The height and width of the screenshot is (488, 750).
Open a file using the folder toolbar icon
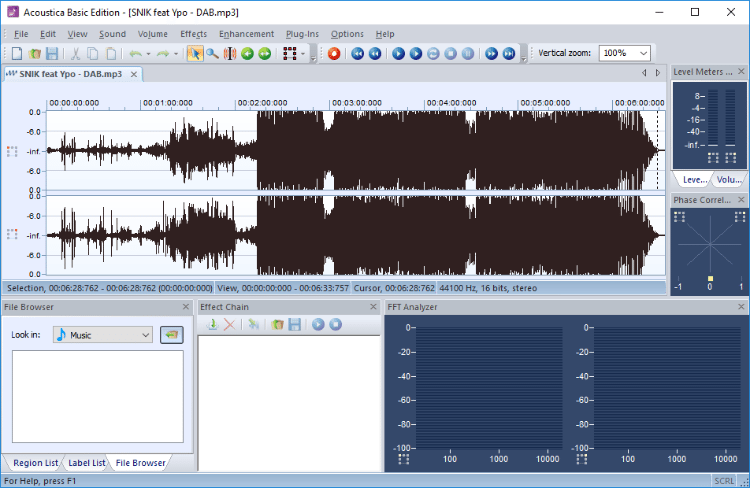(34, 53)
